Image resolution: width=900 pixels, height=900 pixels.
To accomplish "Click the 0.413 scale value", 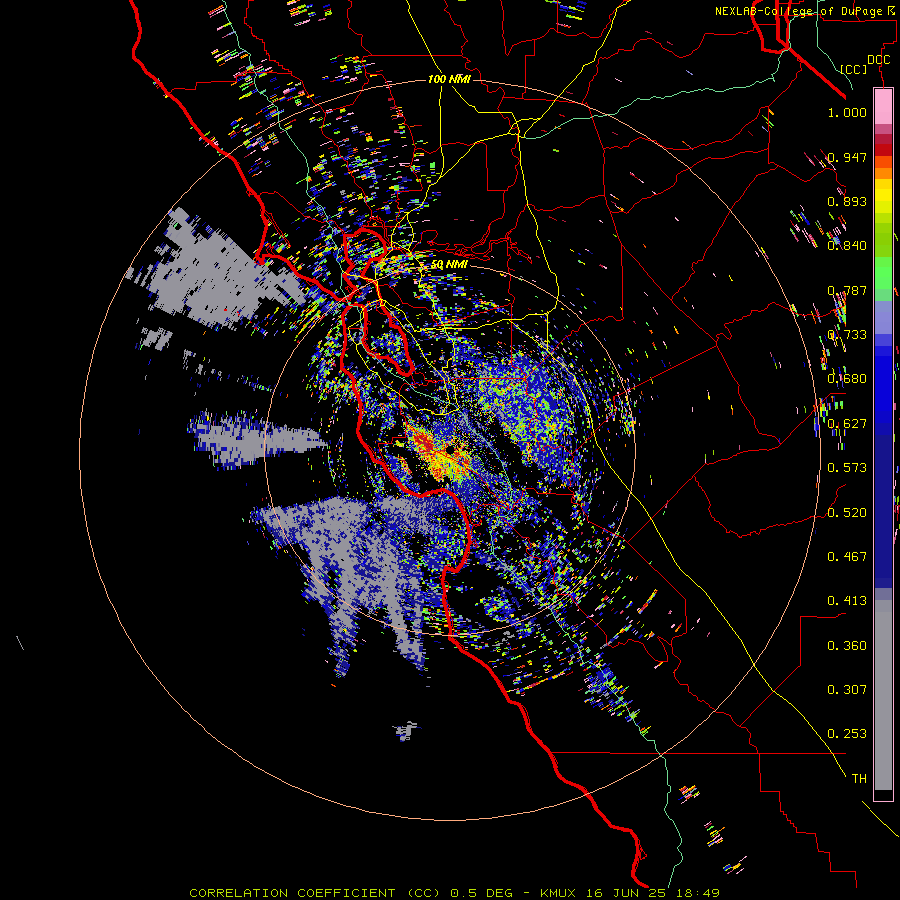I will pos(847,601).
